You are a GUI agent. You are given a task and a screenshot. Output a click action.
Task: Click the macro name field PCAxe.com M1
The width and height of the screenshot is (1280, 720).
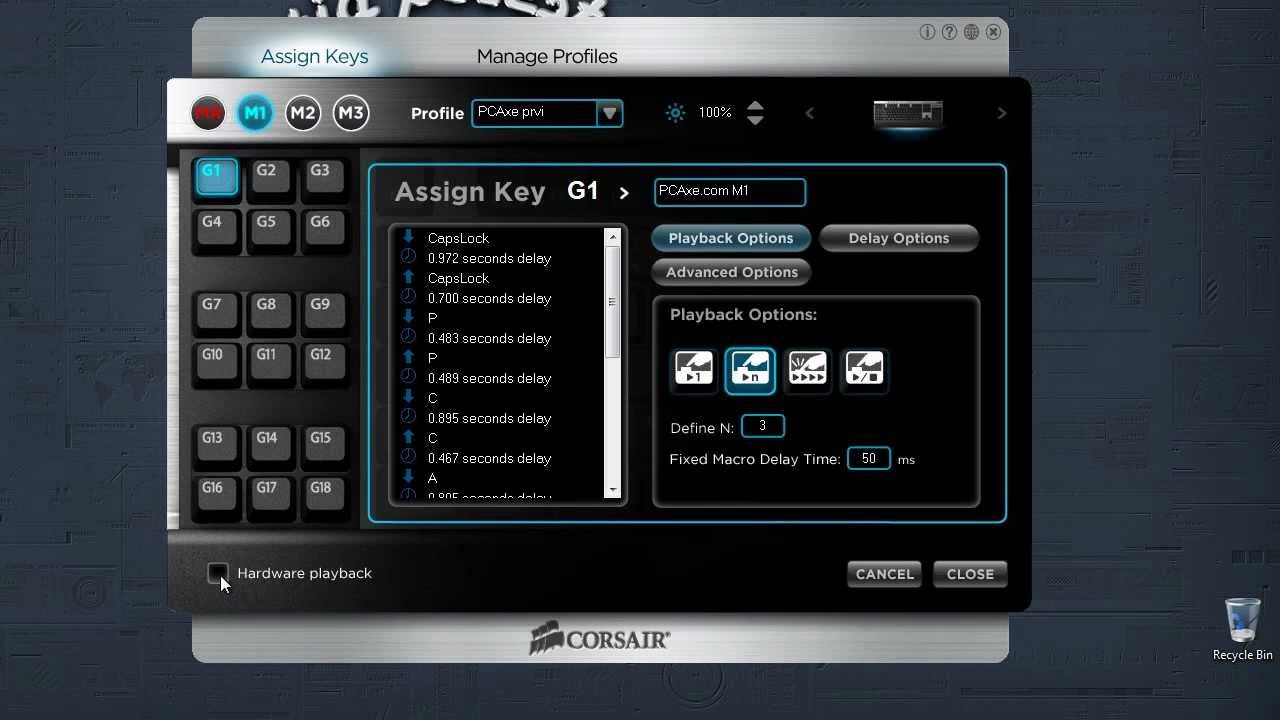(x=730, y=192)
